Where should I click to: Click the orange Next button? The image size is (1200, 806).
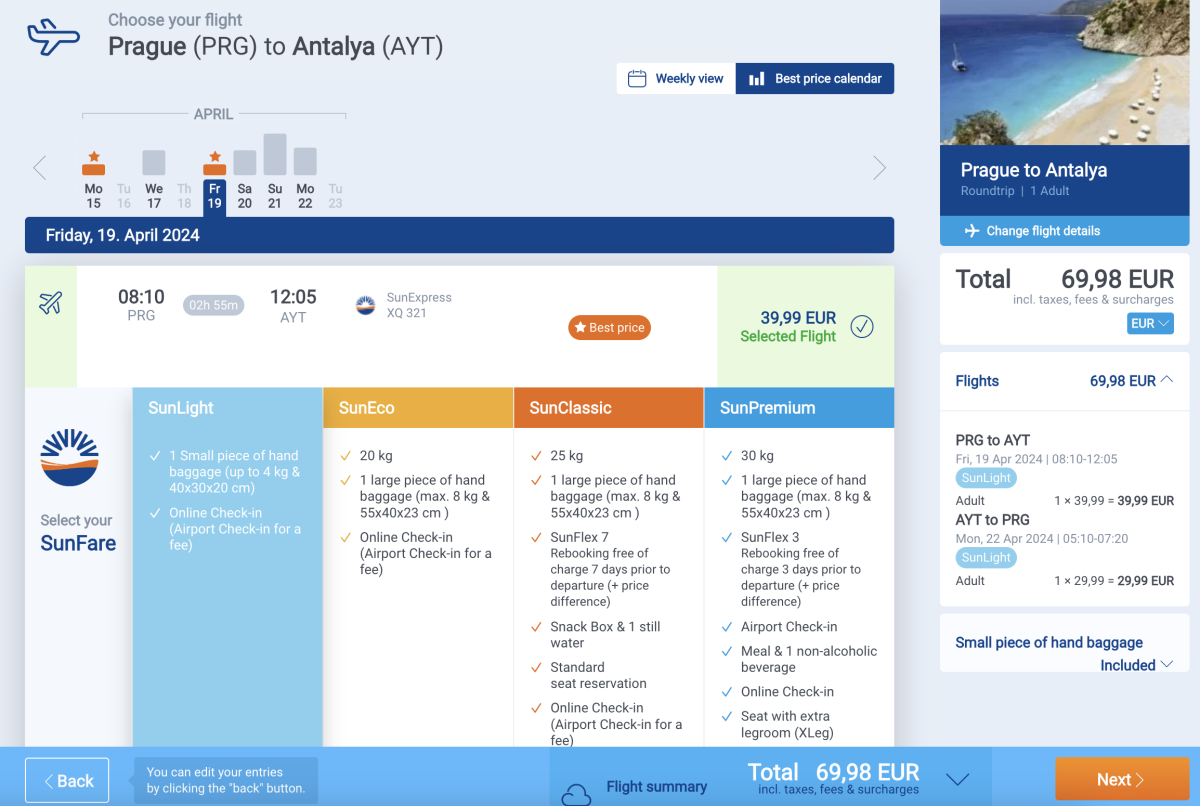[1120, 780]
